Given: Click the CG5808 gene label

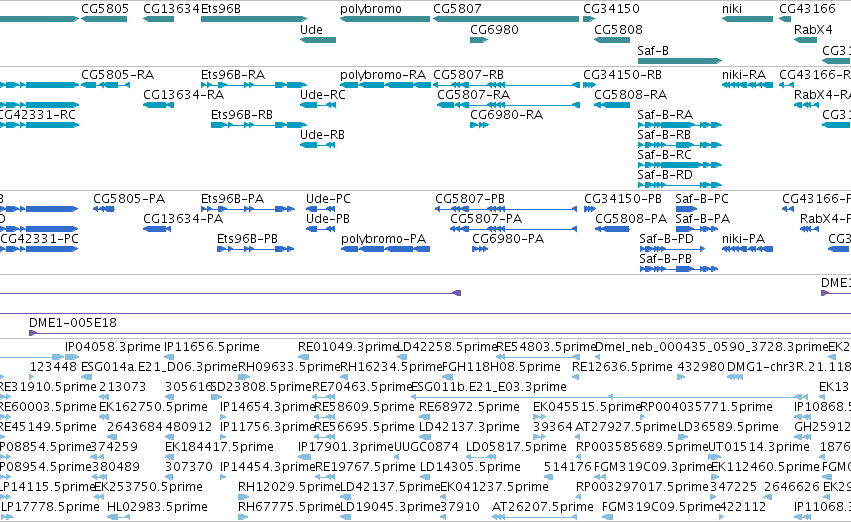Looking at the screenshot, I should click(618, 30).
